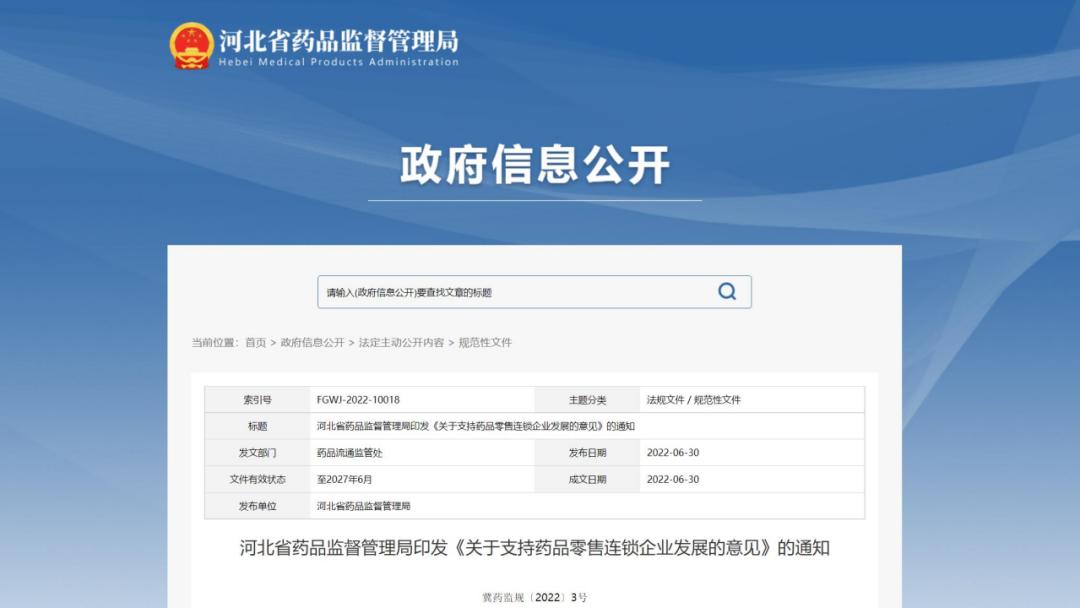Screen dimensions: 1080x608
Task: Click the 成文日期 value 2022-06-30
Action: 672,479
